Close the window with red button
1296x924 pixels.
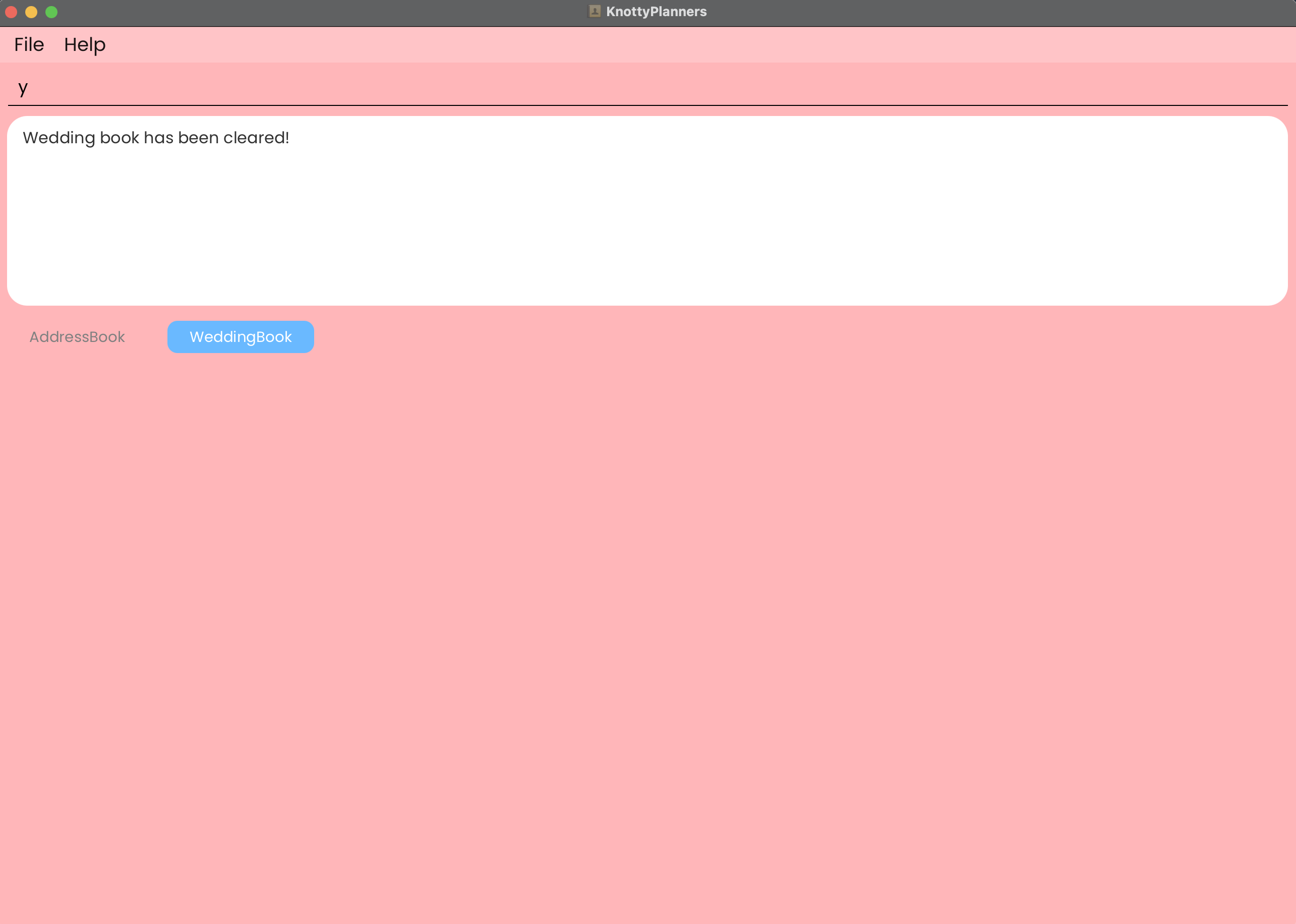click(12, 12)
